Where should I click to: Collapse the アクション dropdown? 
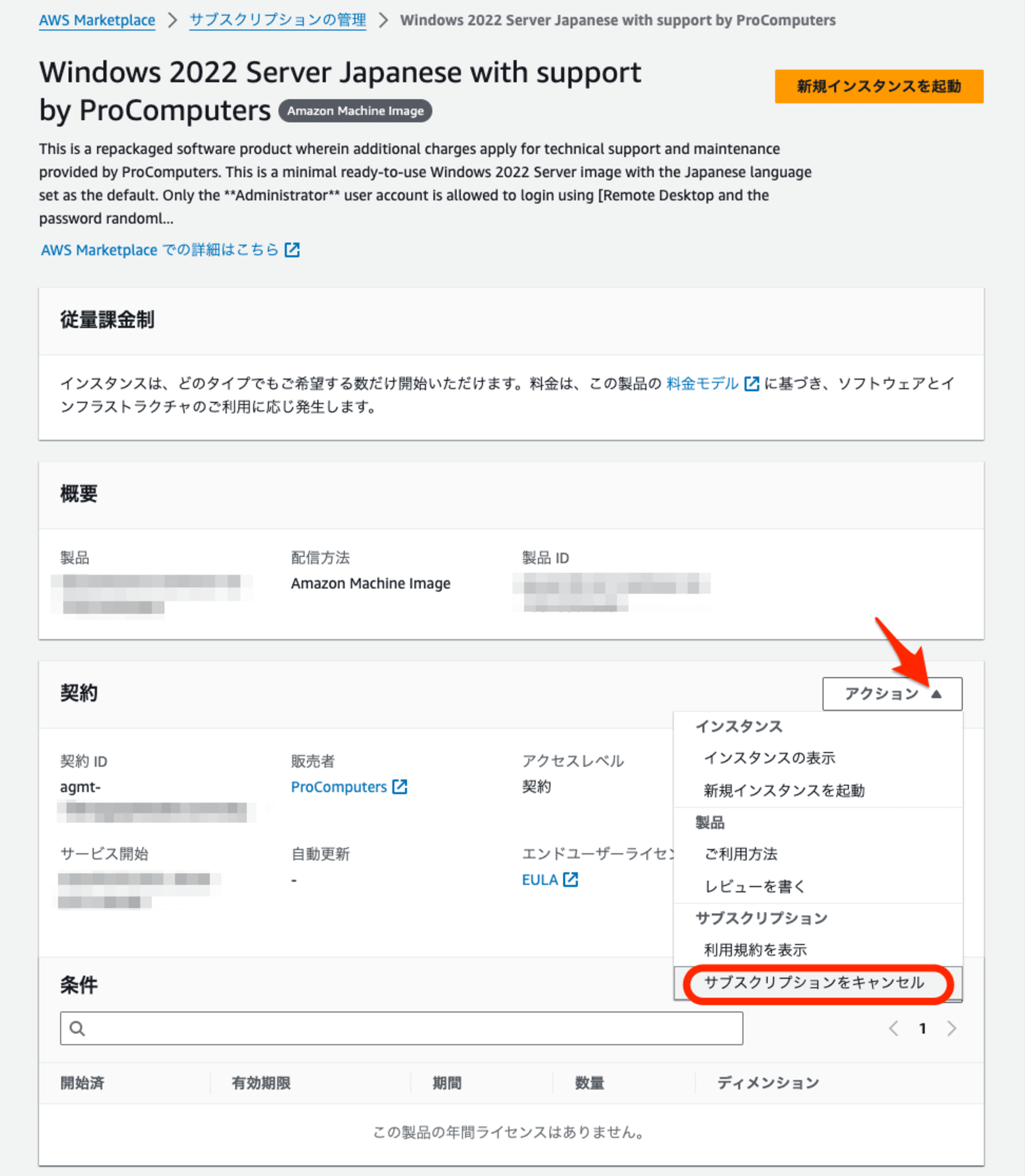[x=892, y=694]
